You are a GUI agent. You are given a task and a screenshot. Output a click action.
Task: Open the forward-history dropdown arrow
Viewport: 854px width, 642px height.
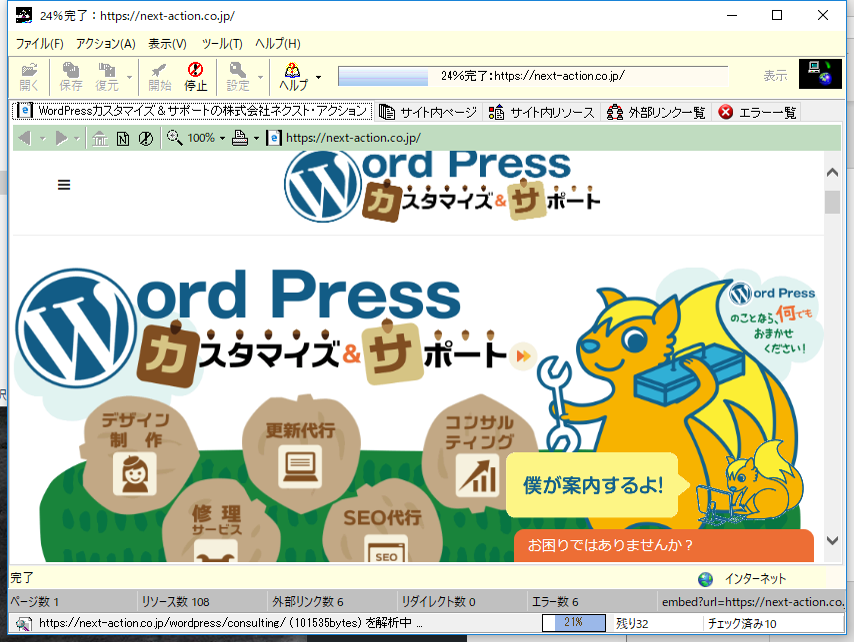click(x=77, y=139)
